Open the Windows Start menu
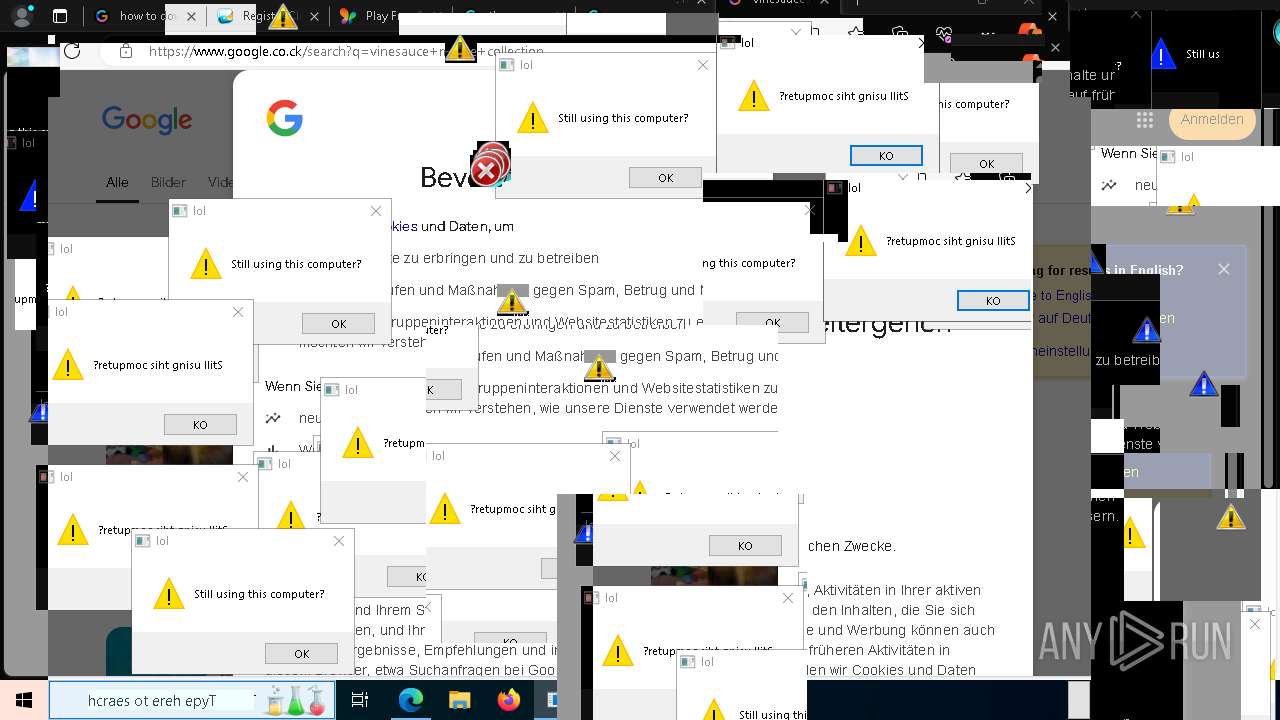Screen dimensions: 1280x720 23,700
